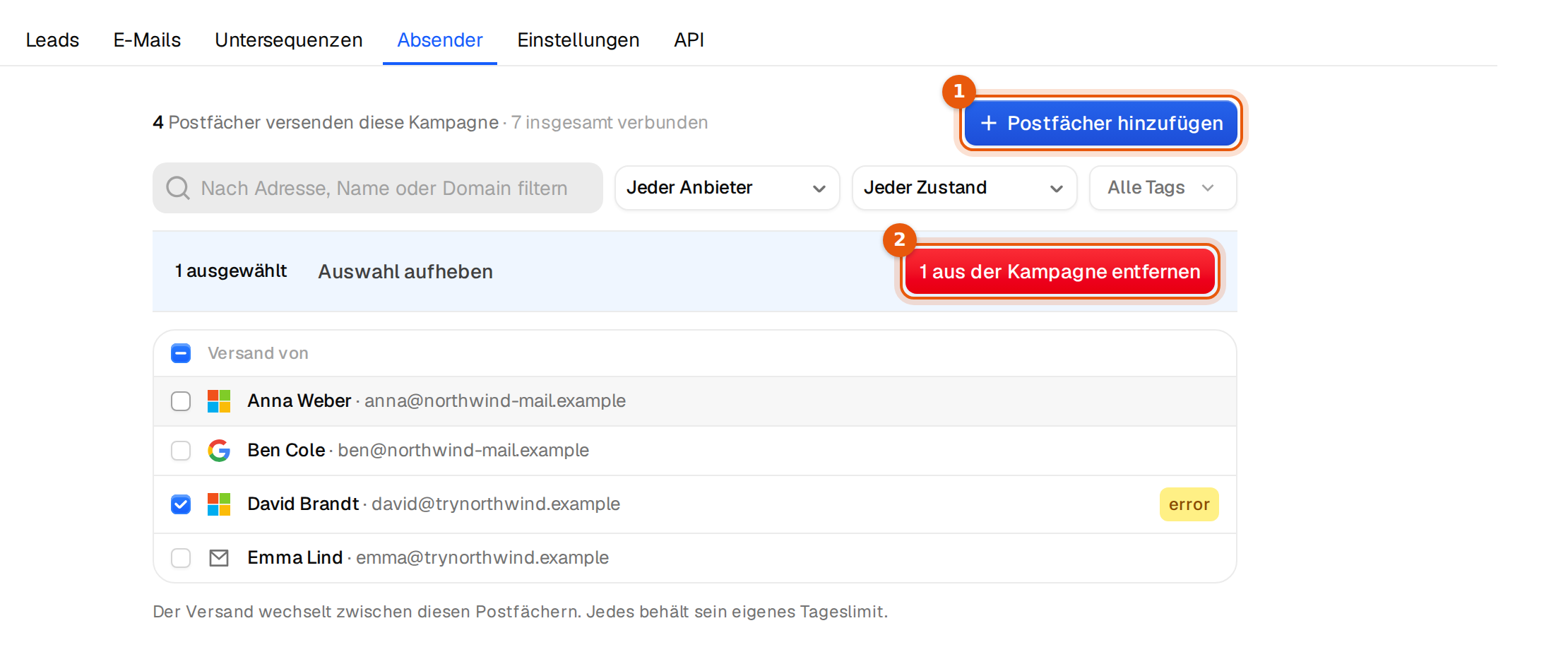The image size is (1568, 664).
Task: Click emma@trynorthwind.example address
Action: coord(482,558)
